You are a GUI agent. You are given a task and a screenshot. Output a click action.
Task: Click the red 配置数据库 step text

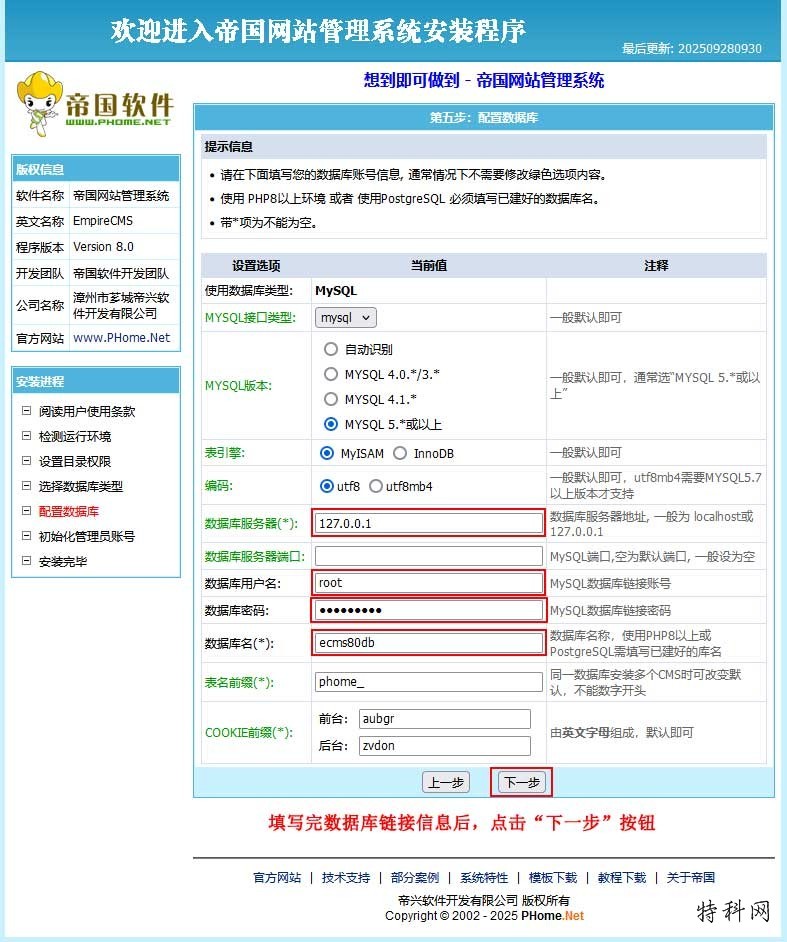pyautogui.click(x=69, y=511)
